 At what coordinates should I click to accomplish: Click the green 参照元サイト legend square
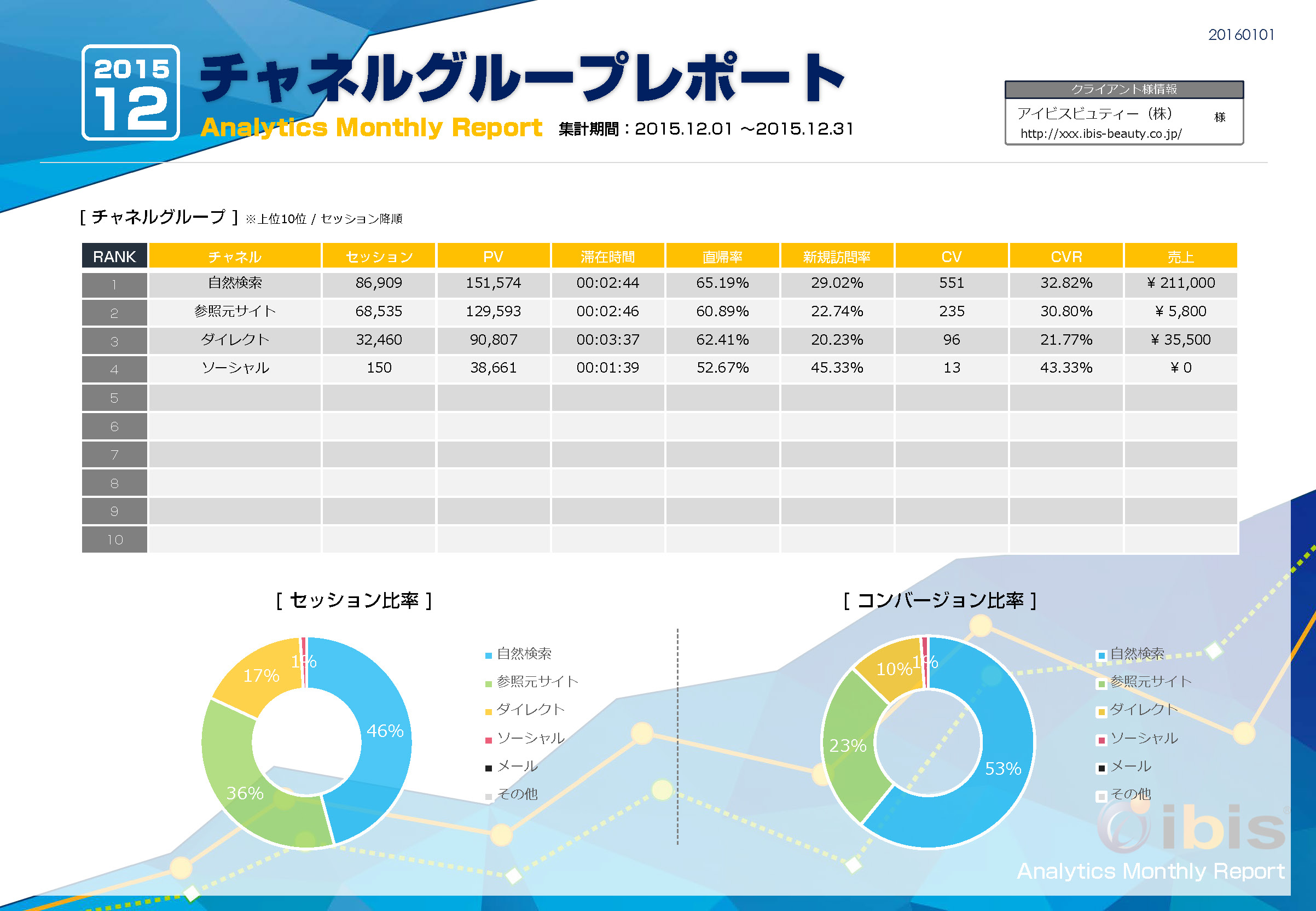click(x=489, y=682)
